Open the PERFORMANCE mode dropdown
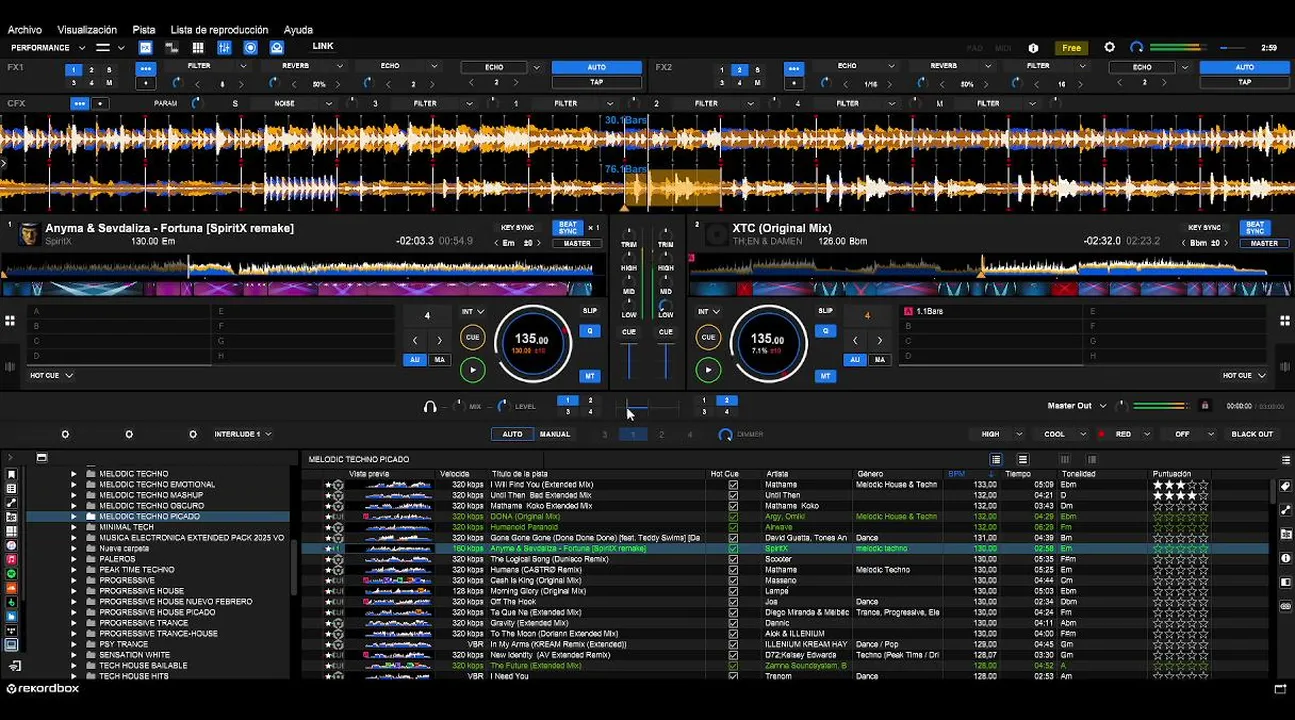Image resolution: width=1295 pixels, height=720 pixels. (x=48, y=47)
